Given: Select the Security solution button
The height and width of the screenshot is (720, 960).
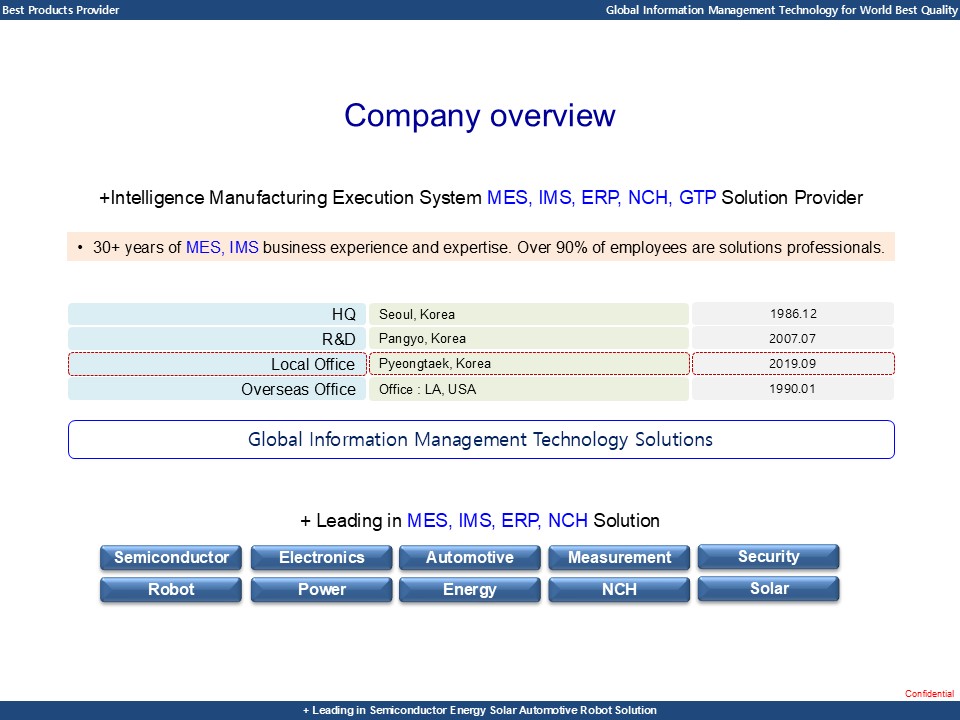Looking at the screenshot, I should [768, 556].
